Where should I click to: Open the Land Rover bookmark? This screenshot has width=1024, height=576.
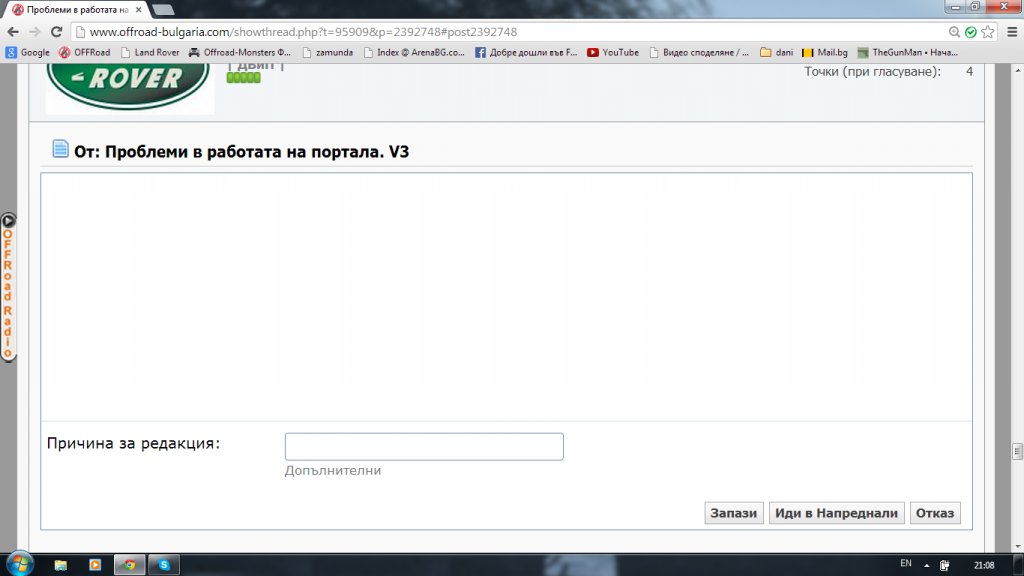point(150,52)
